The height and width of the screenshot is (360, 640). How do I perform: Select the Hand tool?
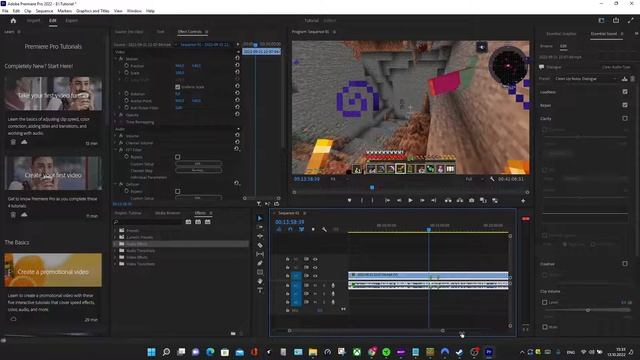click(x=260, y=281)
